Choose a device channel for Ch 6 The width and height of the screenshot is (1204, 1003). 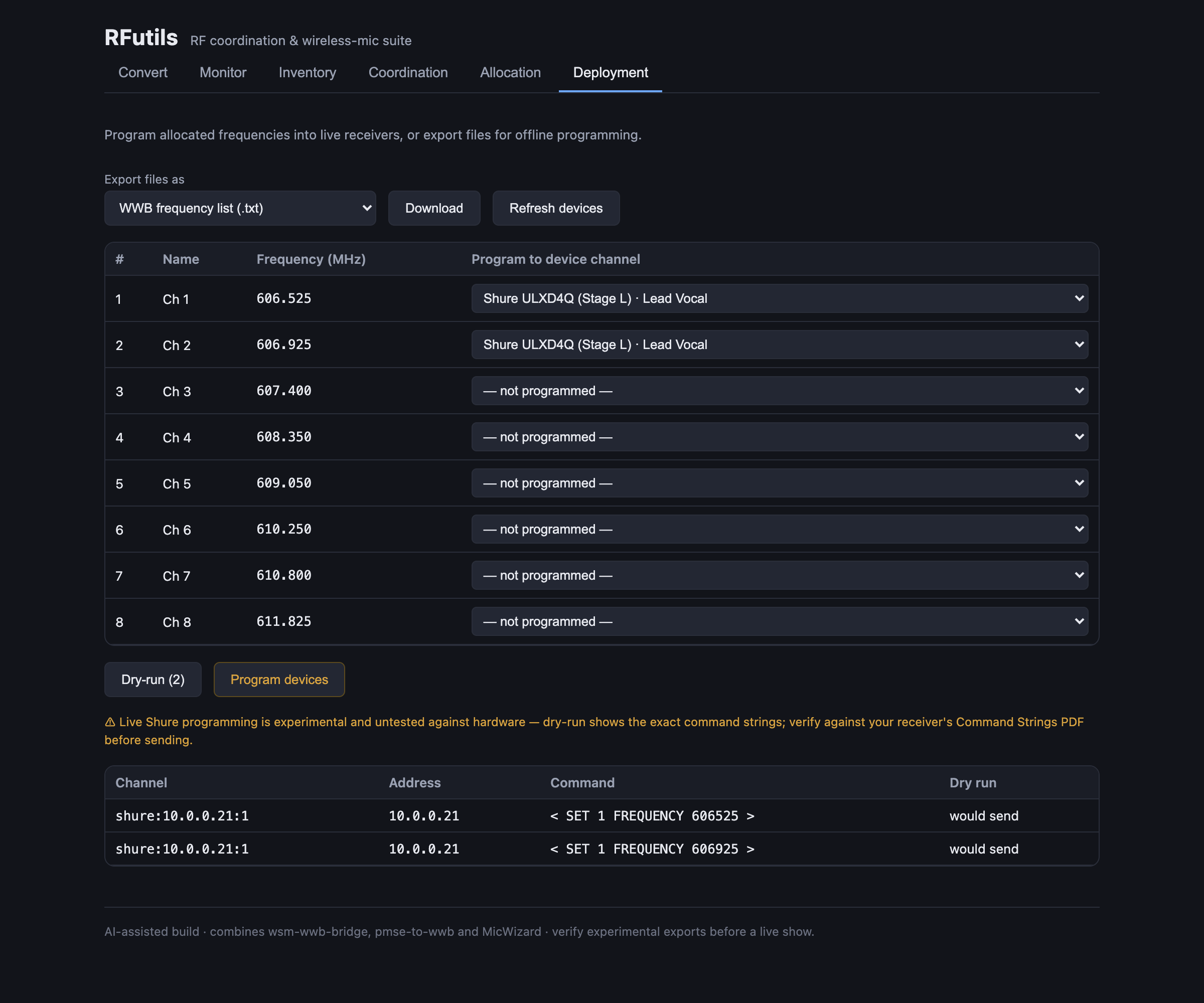tap(779, 529)
